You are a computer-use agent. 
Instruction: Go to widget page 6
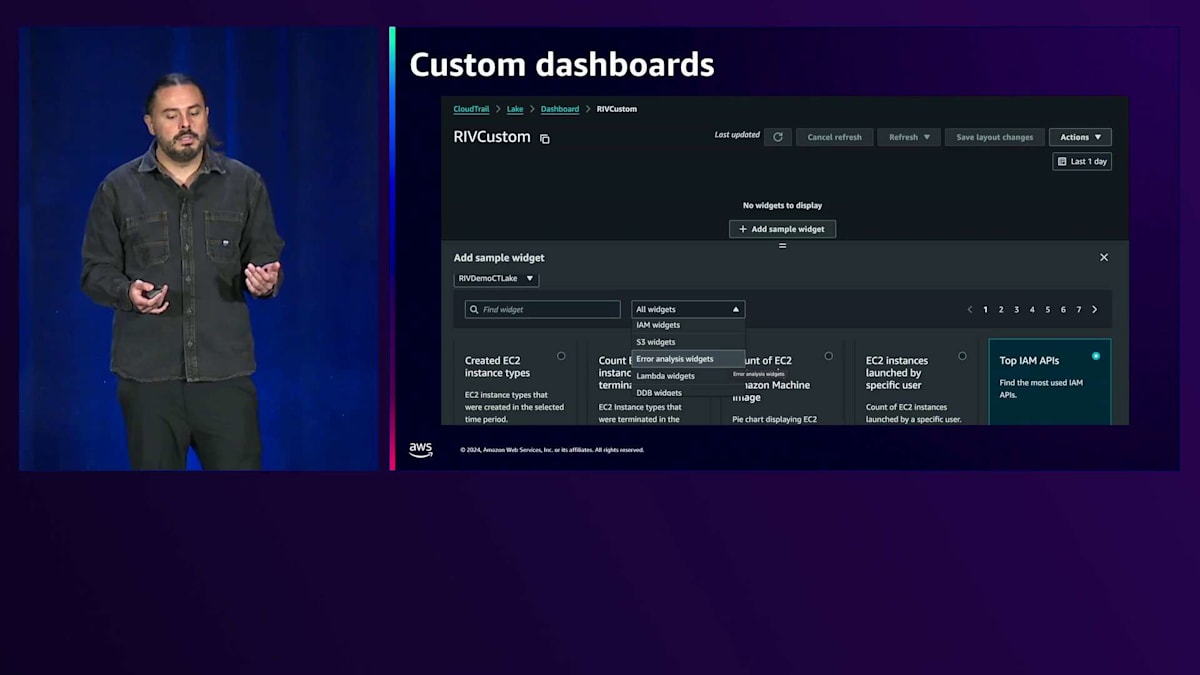click(1063, 310)
